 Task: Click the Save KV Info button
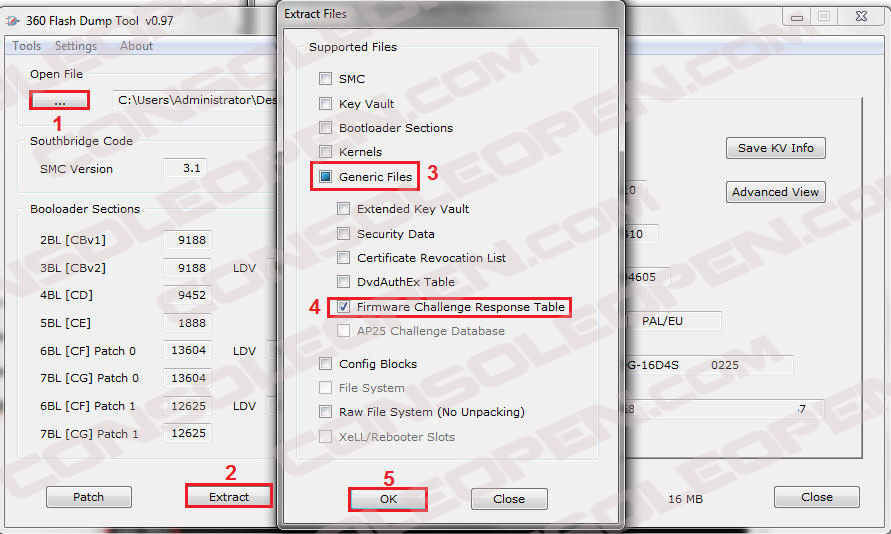[776, 148]
